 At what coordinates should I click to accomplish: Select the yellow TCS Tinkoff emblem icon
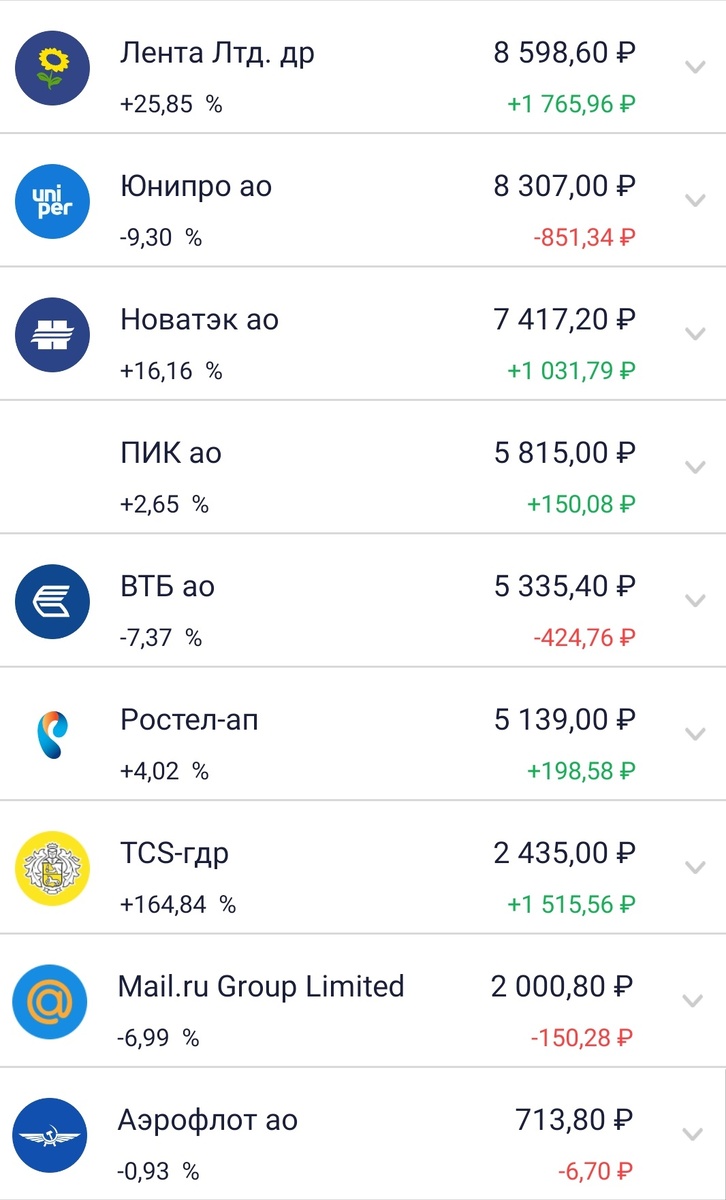[53, 868]
